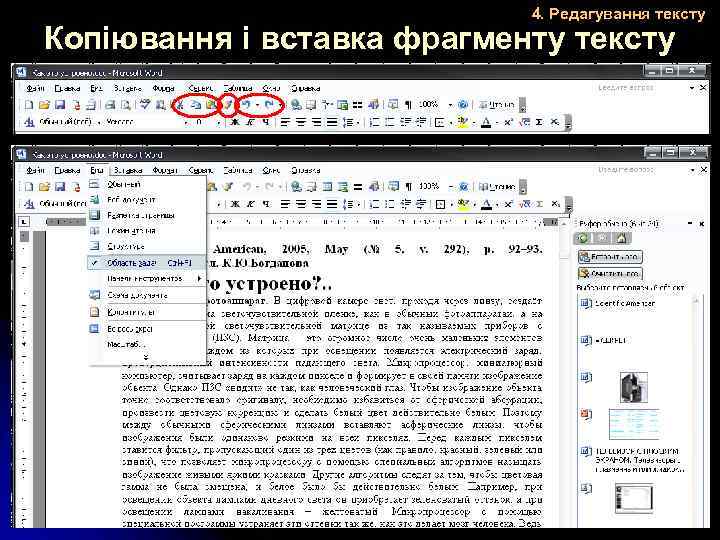Go back in clipboard task pane
The width and height of the screenshot is (720, 540).
click(583, 238)
